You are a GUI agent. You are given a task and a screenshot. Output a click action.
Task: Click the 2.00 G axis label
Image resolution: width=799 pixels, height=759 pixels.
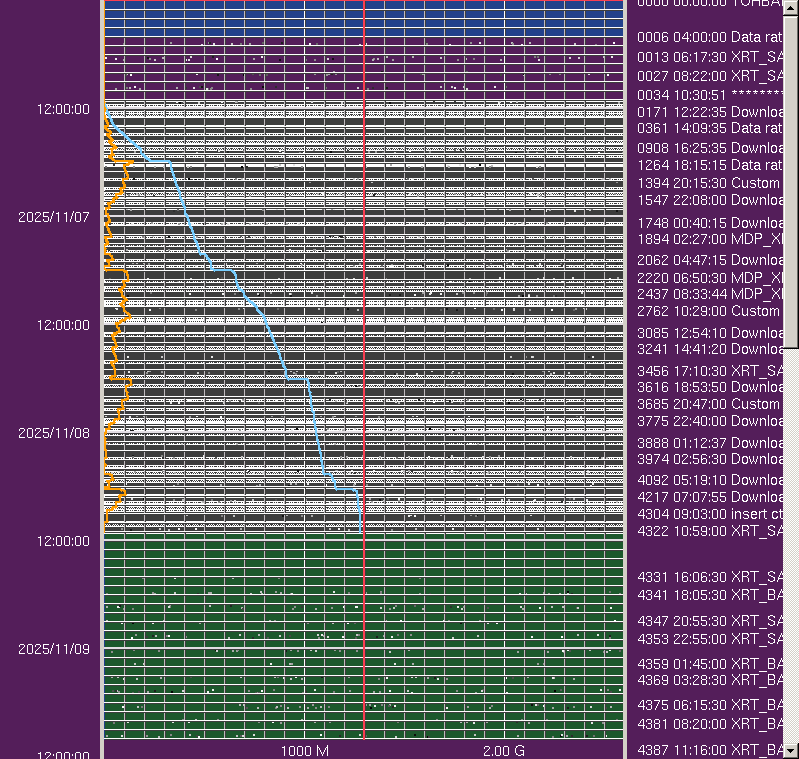[x=503, y=750]
